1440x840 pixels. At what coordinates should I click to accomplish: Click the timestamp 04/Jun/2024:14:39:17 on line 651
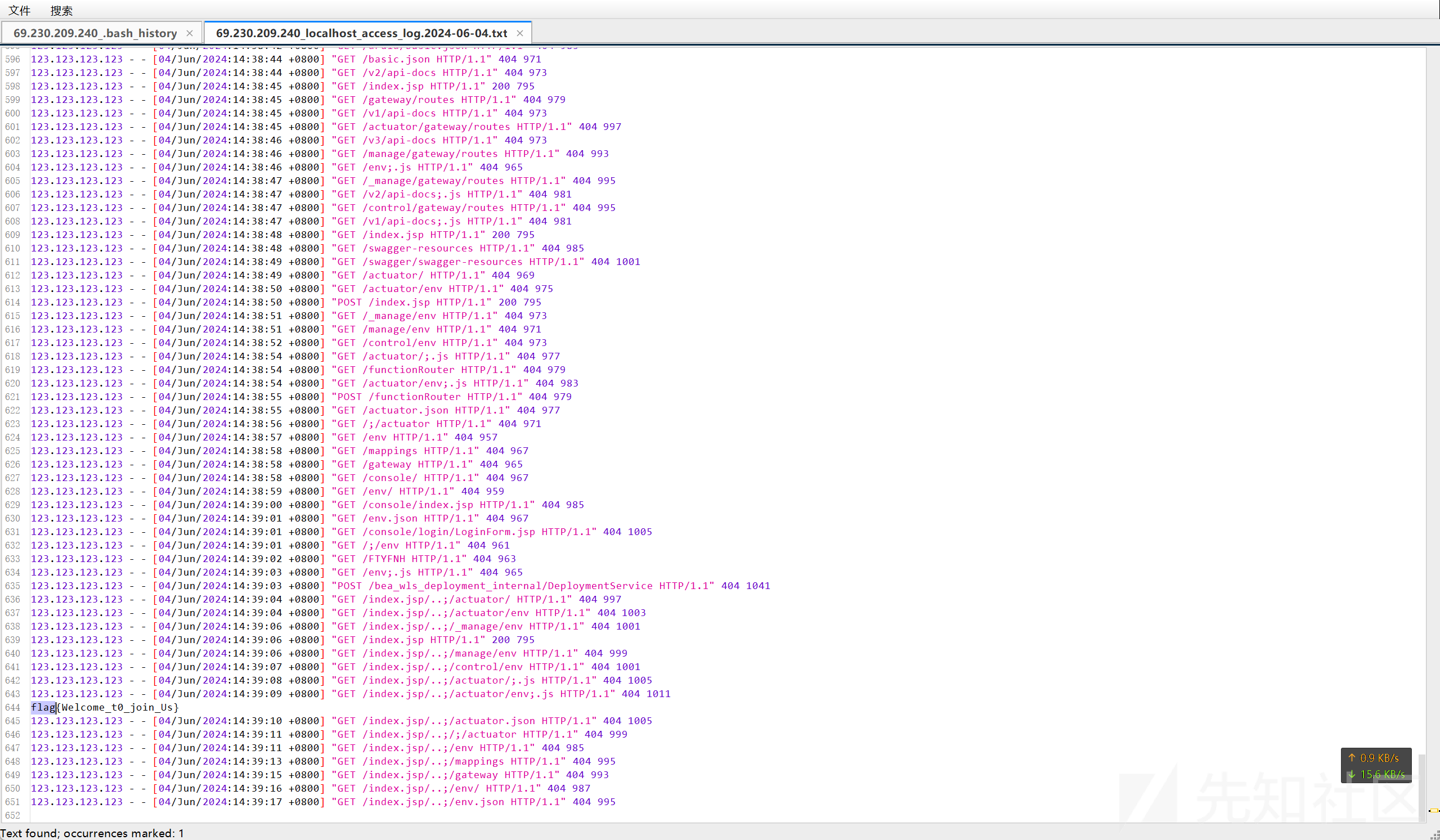pos(220,802)
